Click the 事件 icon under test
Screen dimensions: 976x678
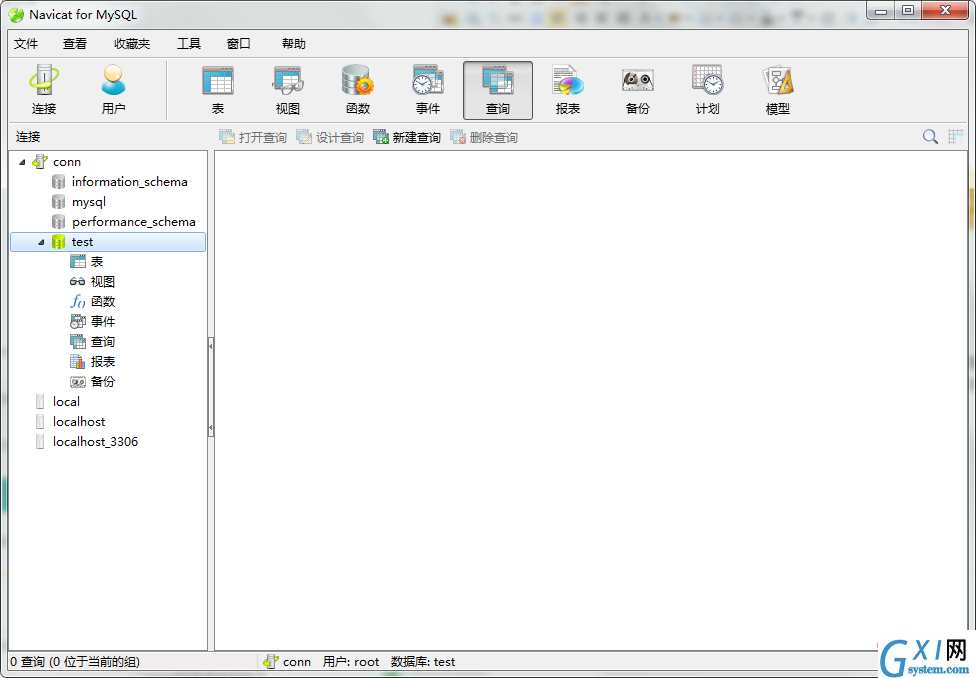(x=78, y=321)
